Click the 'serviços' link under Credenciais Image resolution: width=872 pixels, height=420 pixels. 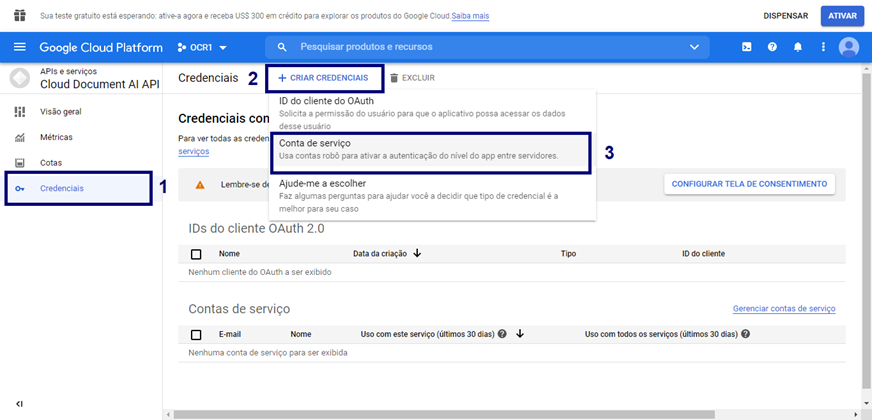click(x=194, y=151)
